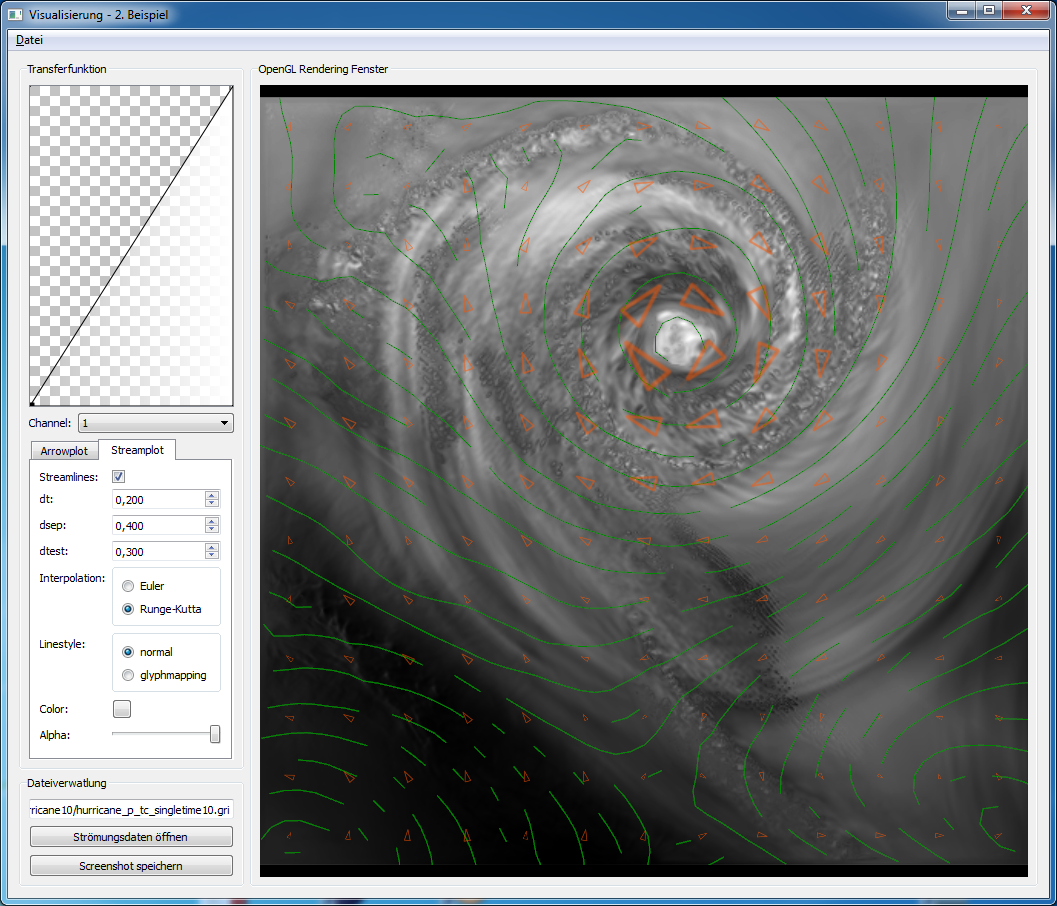The width and height of the screenshot is (1057, 906).
Task: Click the application icon in title bar
Action: pos(15,15)
